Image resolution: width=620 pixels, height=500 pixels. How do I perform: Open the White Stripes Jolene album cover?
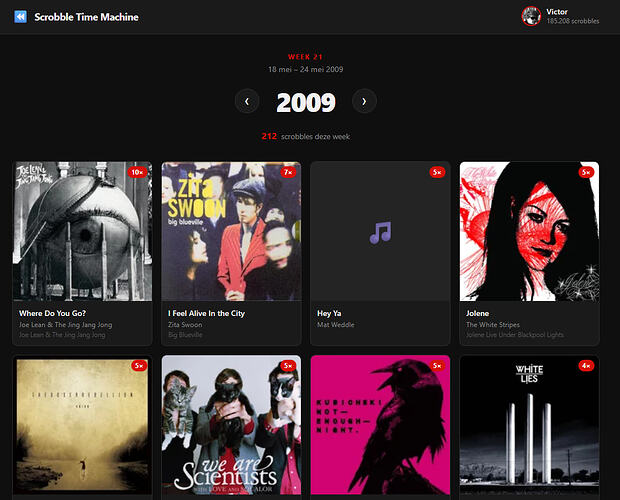coord(529,231)
